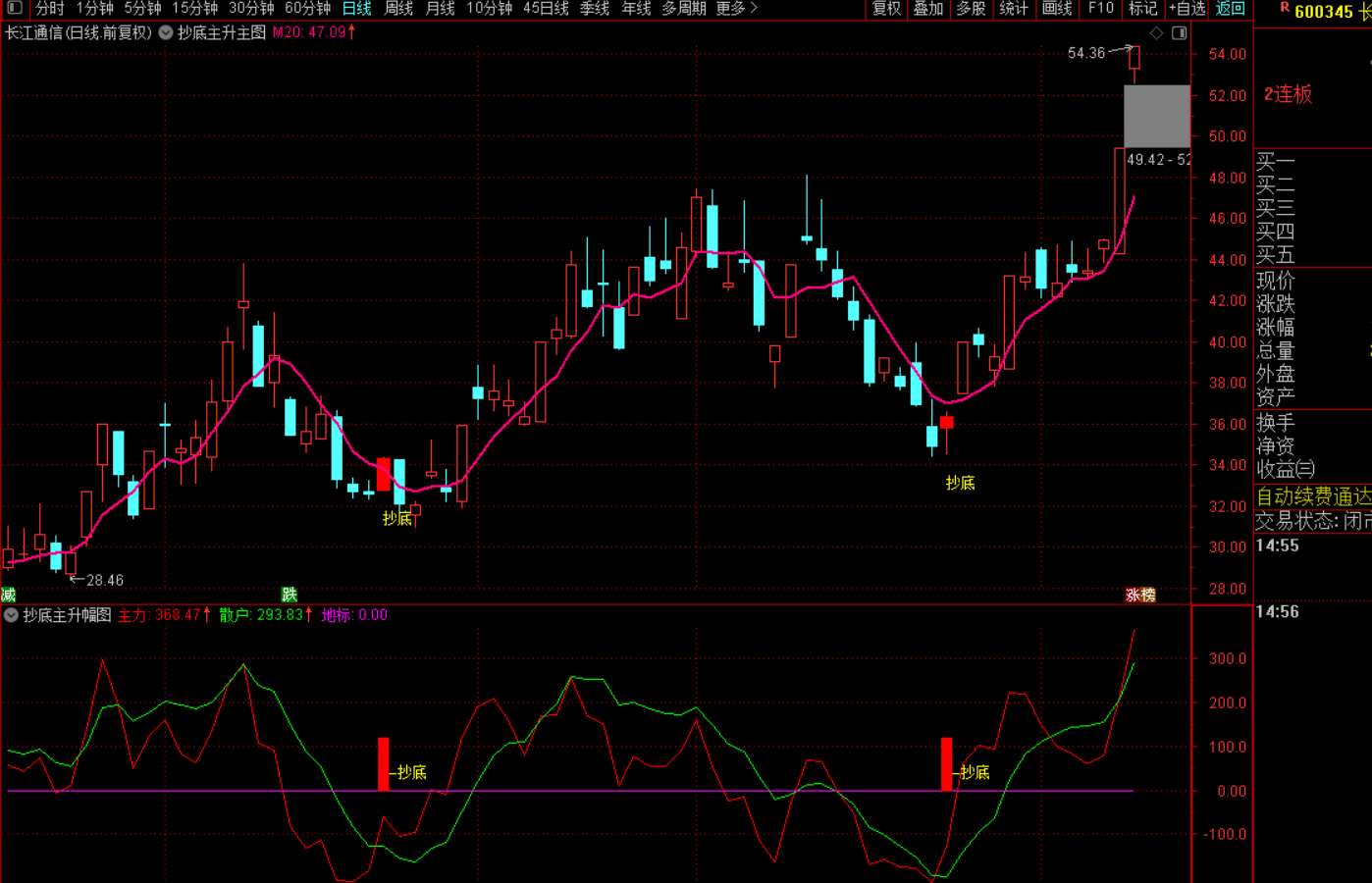The image size is (1372, 883).
Task: Click the 自动续费通达 link
Action: 1313,496
